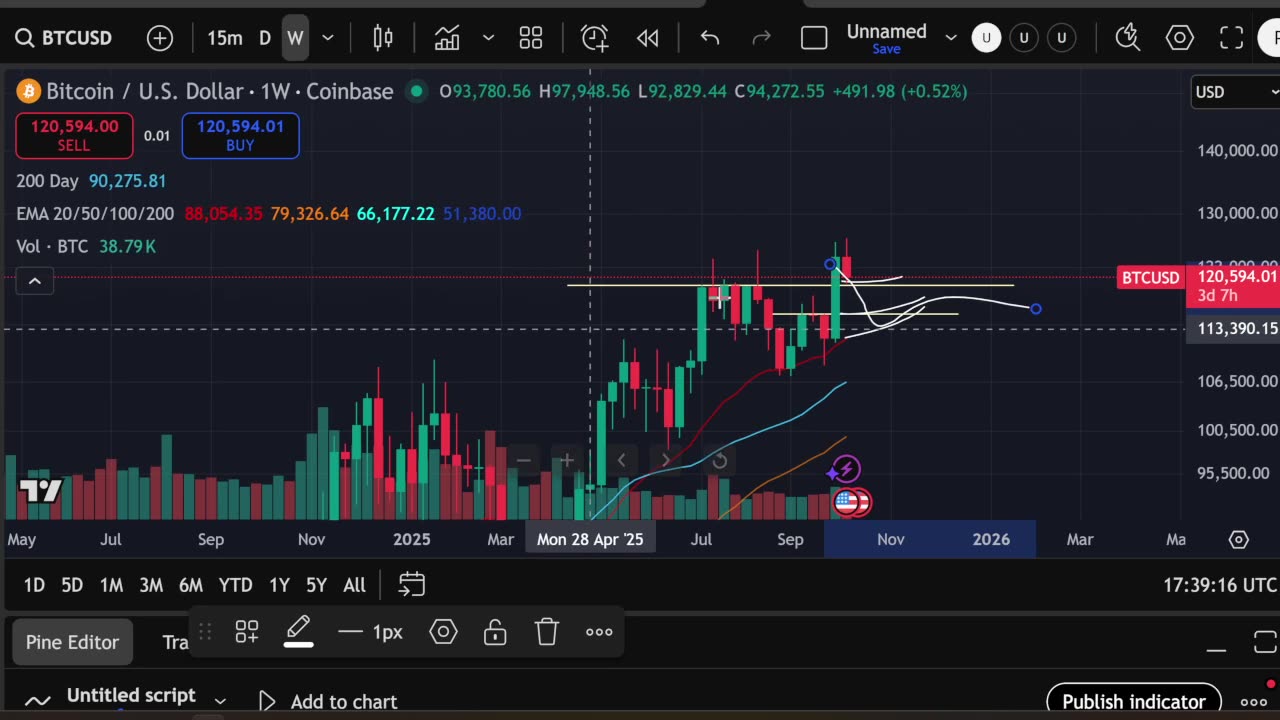Collapse the indicator legend chevron

[x=34, y=281]
